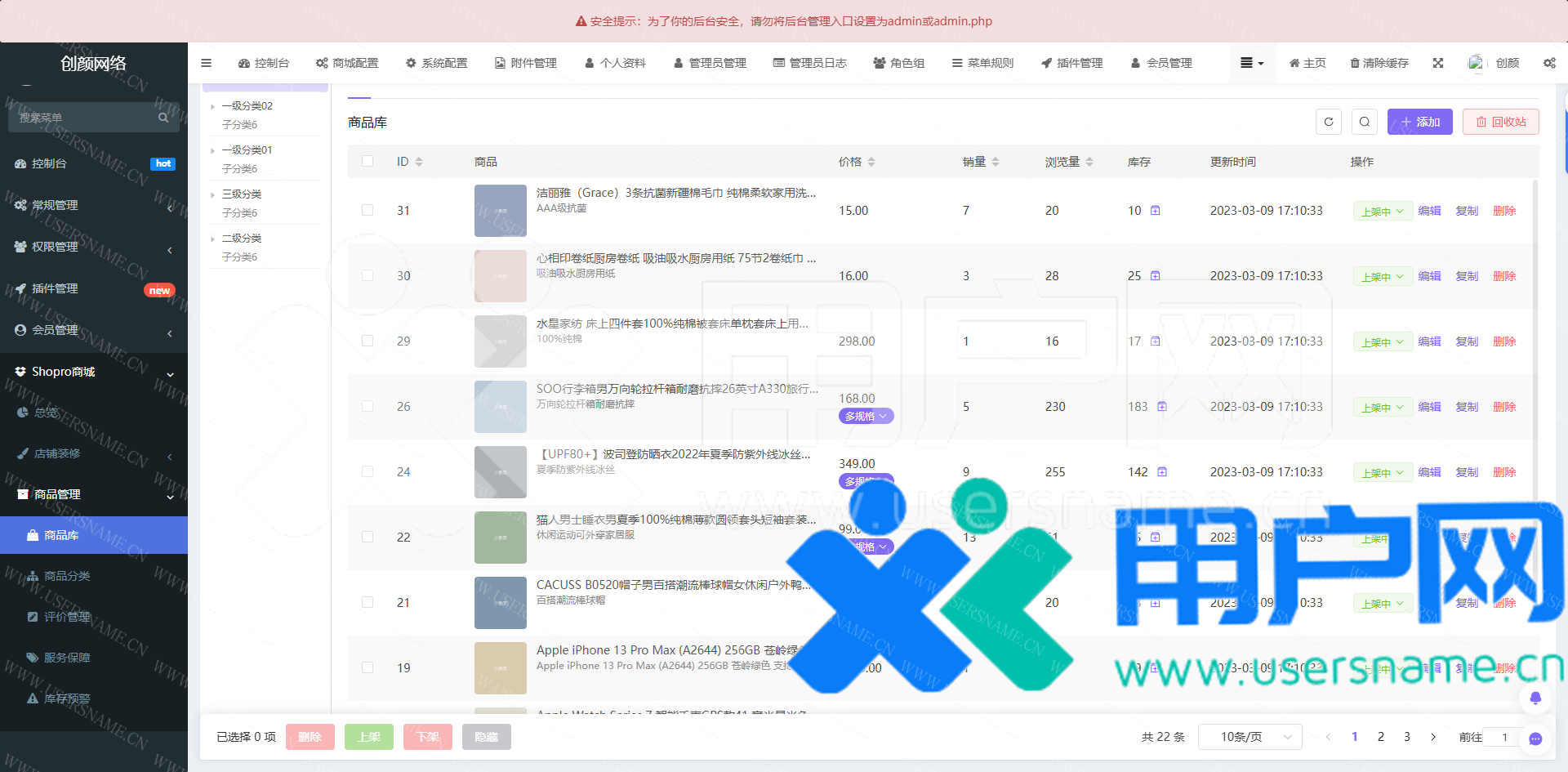The image size is (1568, 772).
Task: Click the search magnifier icon beside Add button
Action: click(x=1365, y=122)
